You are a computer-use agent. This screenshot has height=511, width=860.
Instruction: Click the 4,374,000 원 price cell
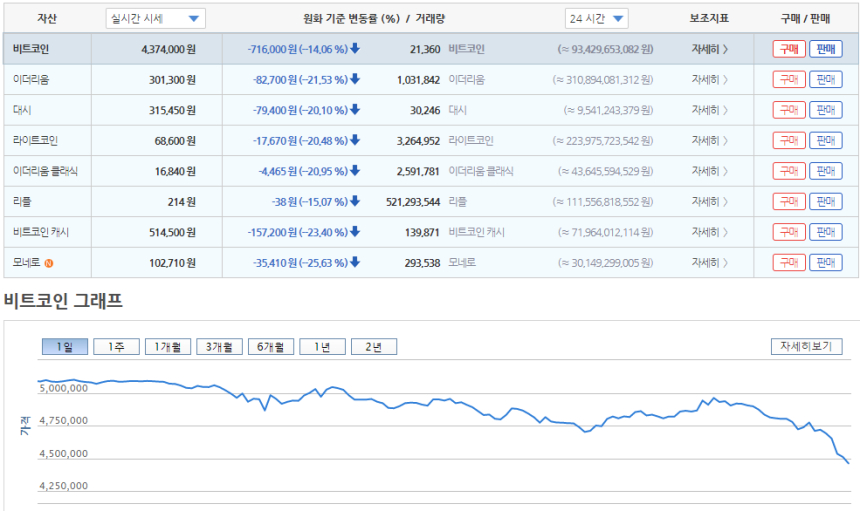coord(168,49)
